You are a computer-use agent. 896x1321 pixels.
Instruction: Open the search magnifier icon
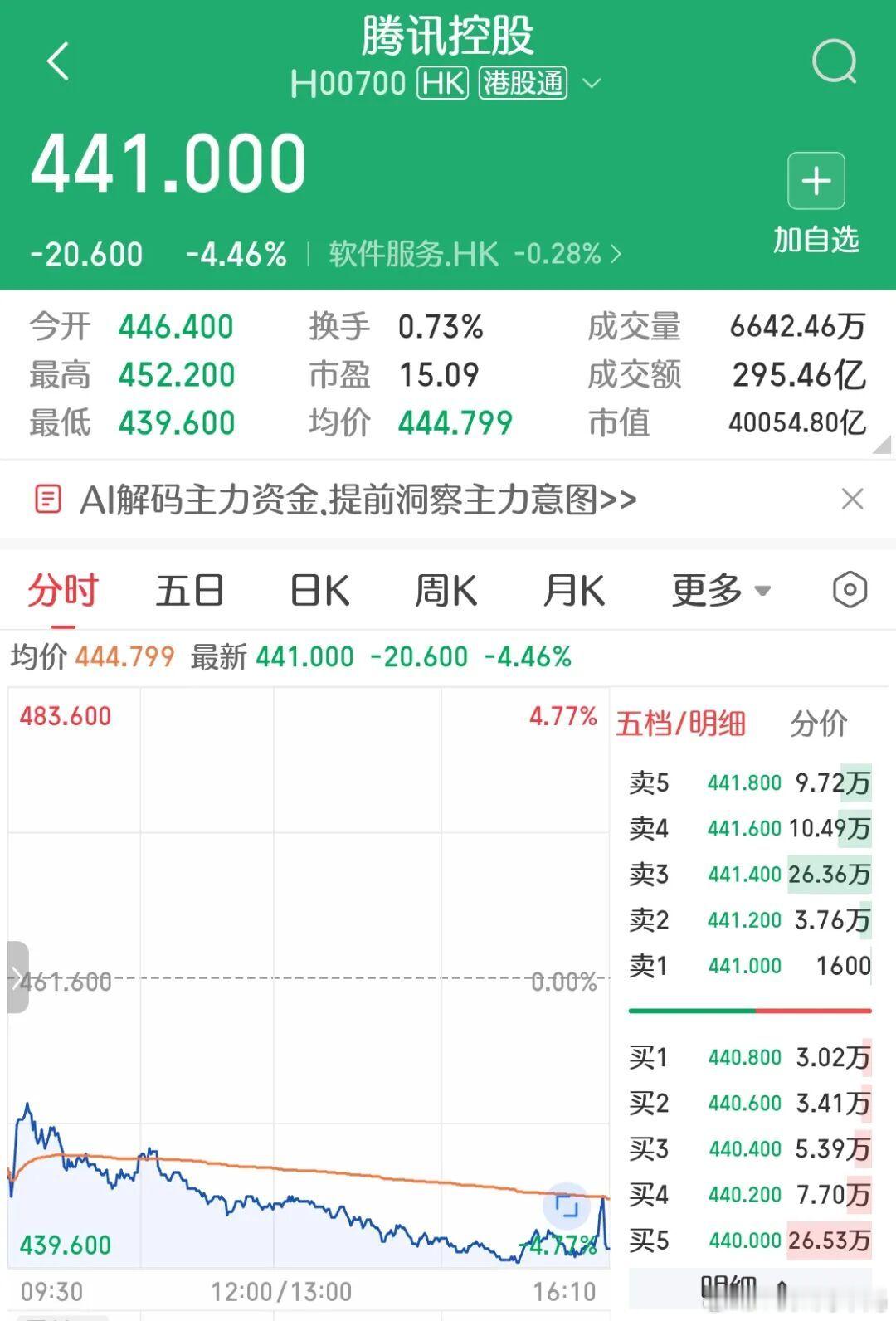(x=834, y=61)
